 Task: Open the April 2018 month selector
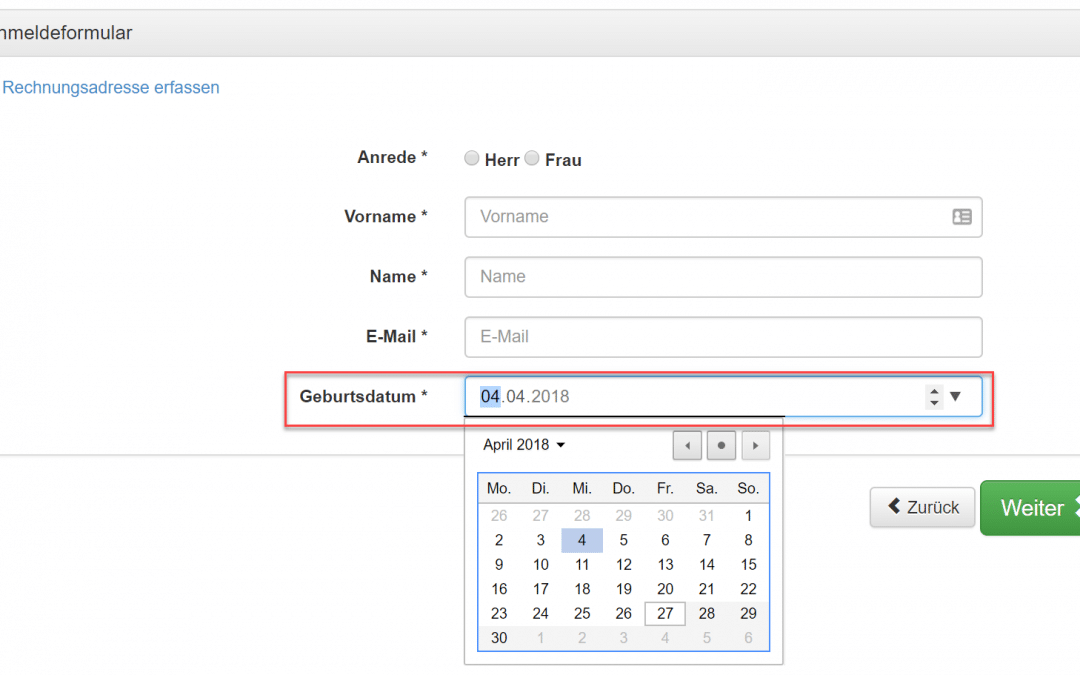524,445
